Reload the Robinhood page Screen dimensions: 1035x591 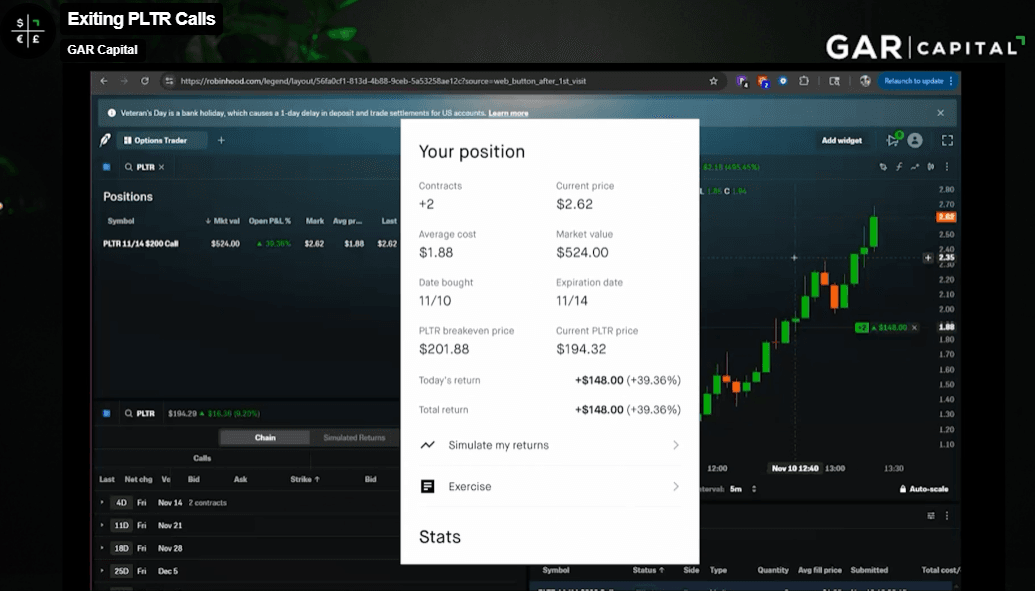click(145, 81)
